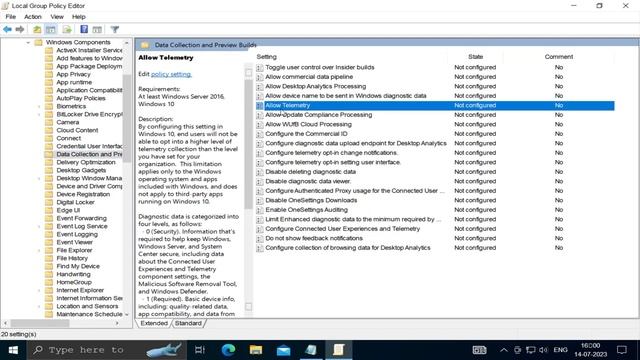Click folder icon next to Camera

[x=49, y=122]
